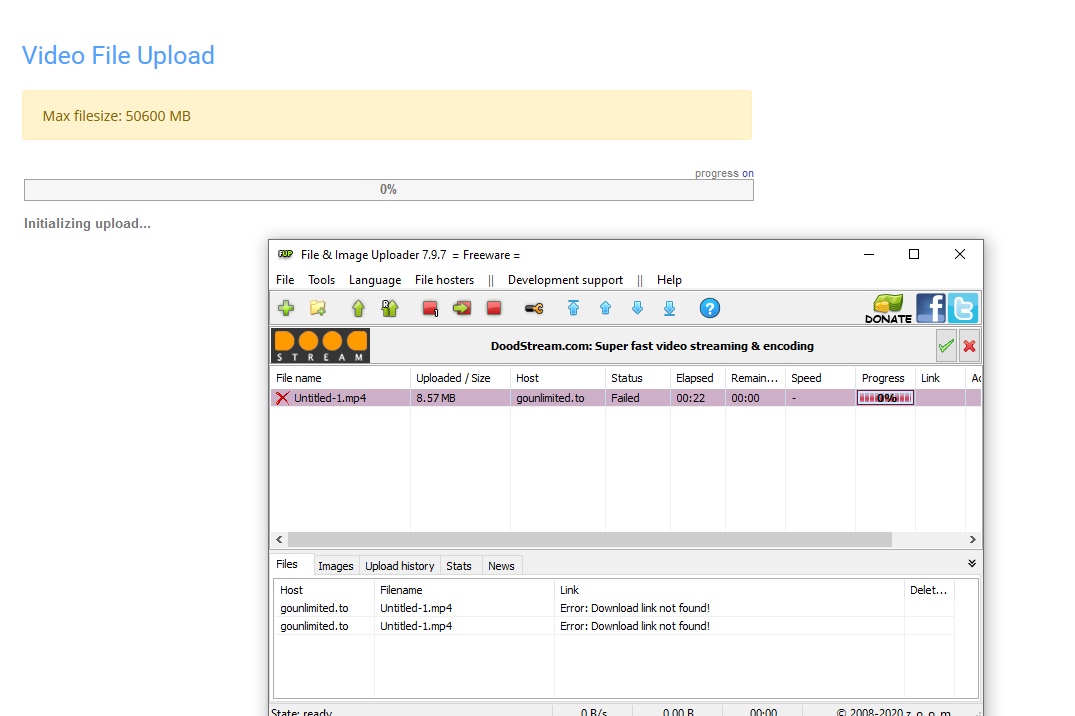Toggle the progress 'on' link
Screen dimensions: 1075x716
747,173
